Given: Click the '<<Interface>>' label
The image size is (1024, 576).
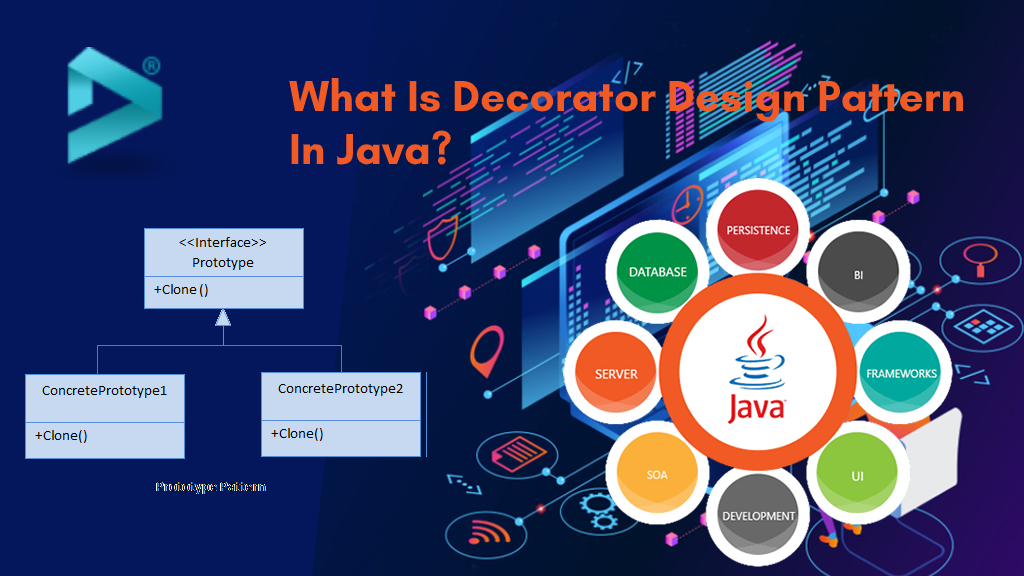Looking at the screenshot, I should [223, 242].
